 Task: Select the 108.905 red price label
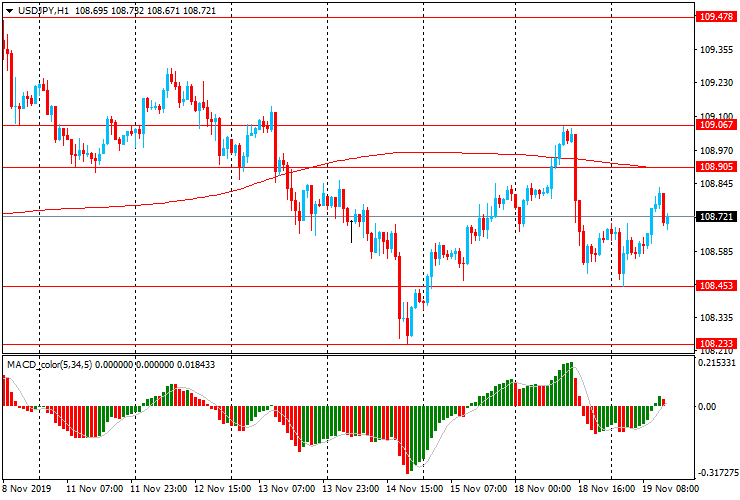[716, 167]
